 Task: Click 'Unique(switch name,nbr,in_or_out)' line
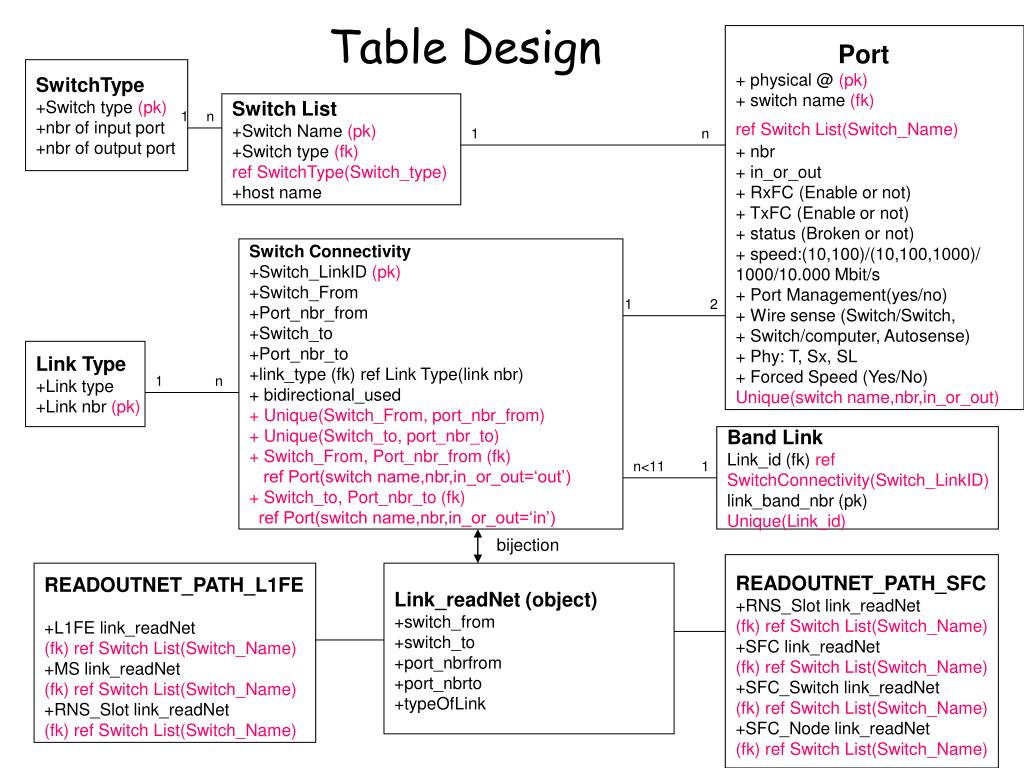point(867,398)
